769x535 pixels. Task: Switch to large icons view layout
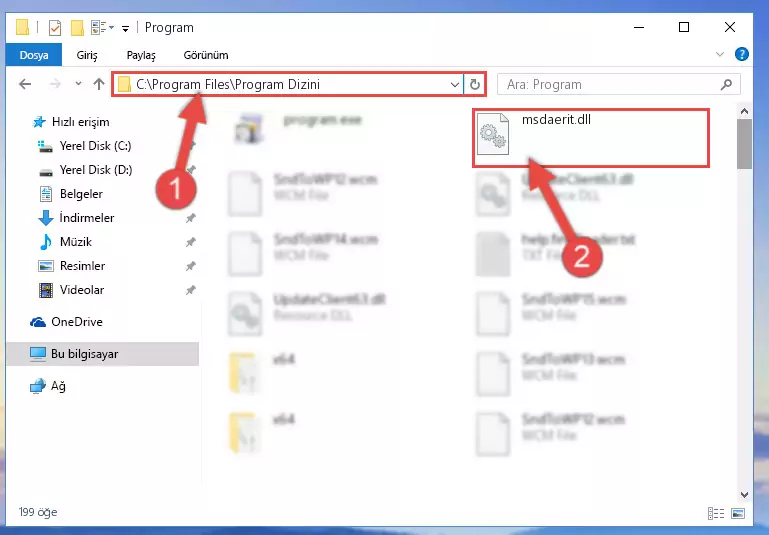[738, 513]
